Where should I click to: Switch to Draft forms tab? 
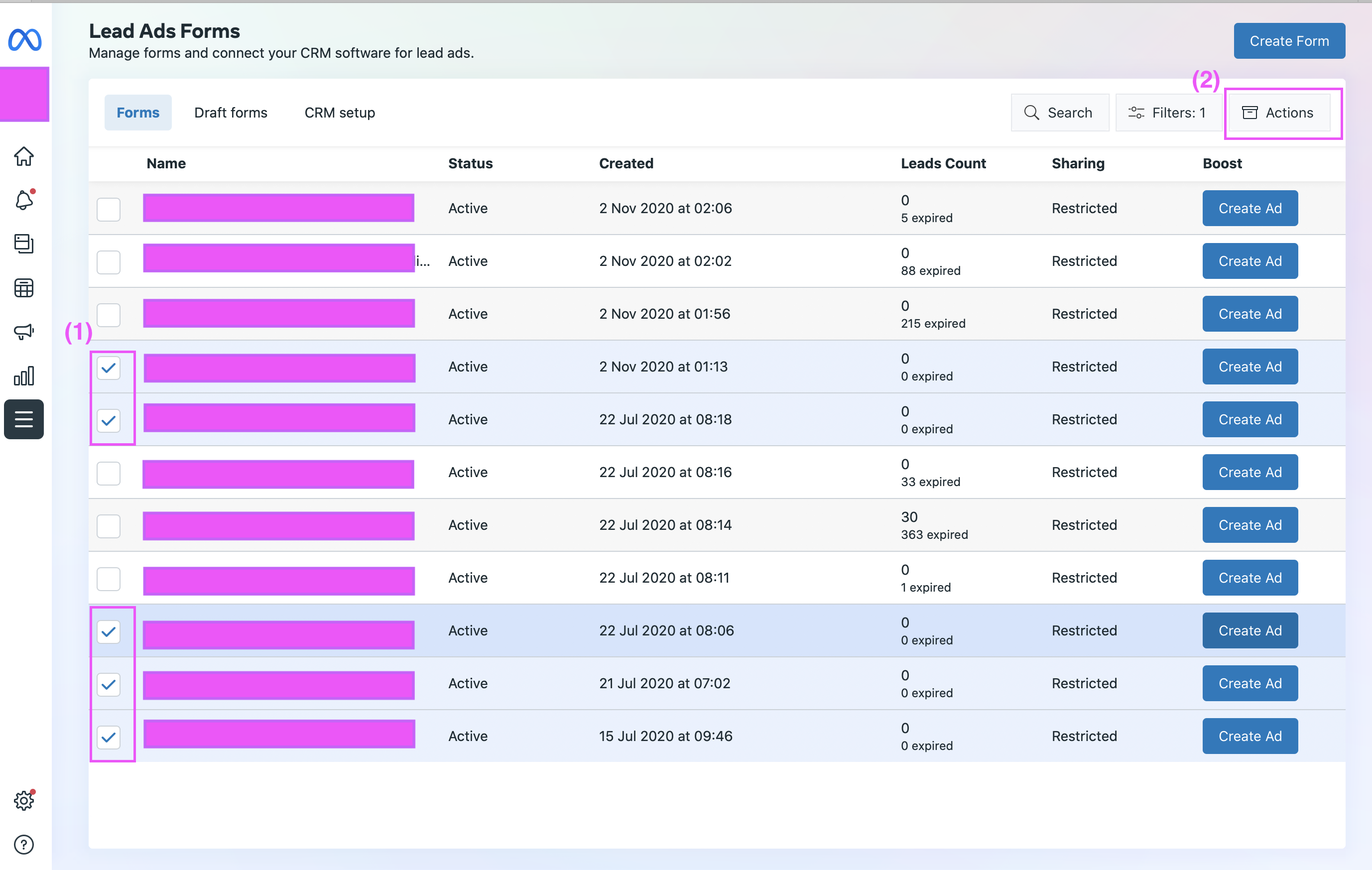231,113
